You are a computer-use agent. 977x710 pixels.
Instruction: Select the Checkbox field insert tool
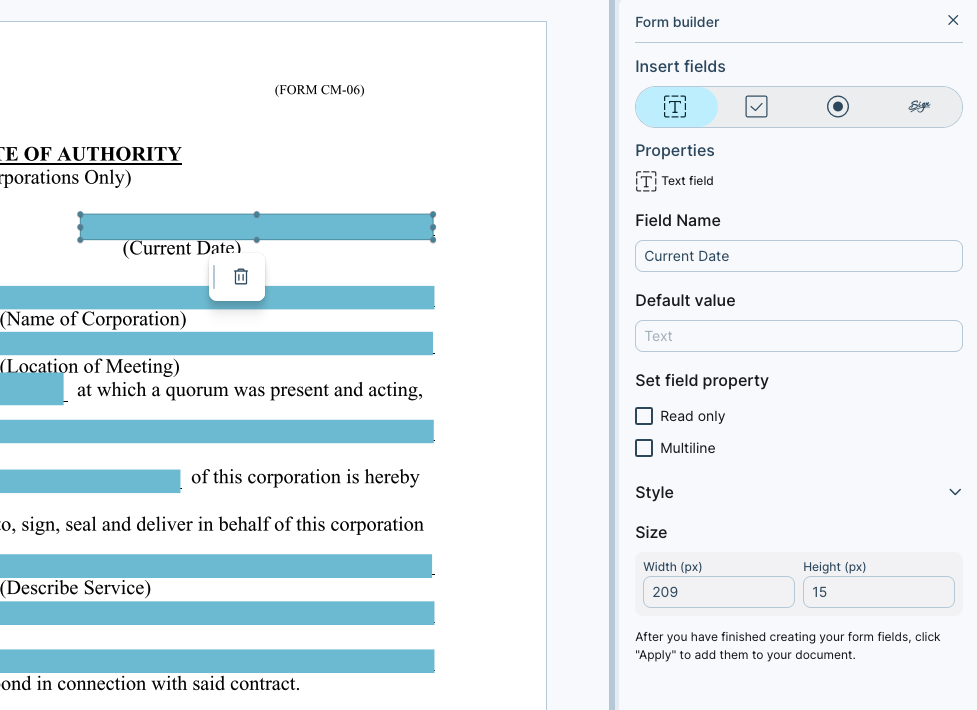757,106
